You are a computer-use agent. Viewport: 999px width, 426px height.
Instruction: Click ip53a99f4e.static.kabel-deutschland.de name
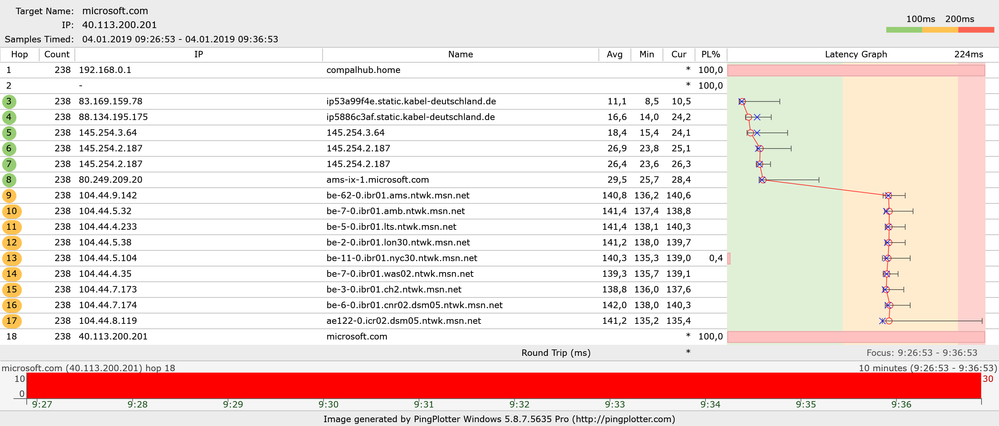click(411, 101)
